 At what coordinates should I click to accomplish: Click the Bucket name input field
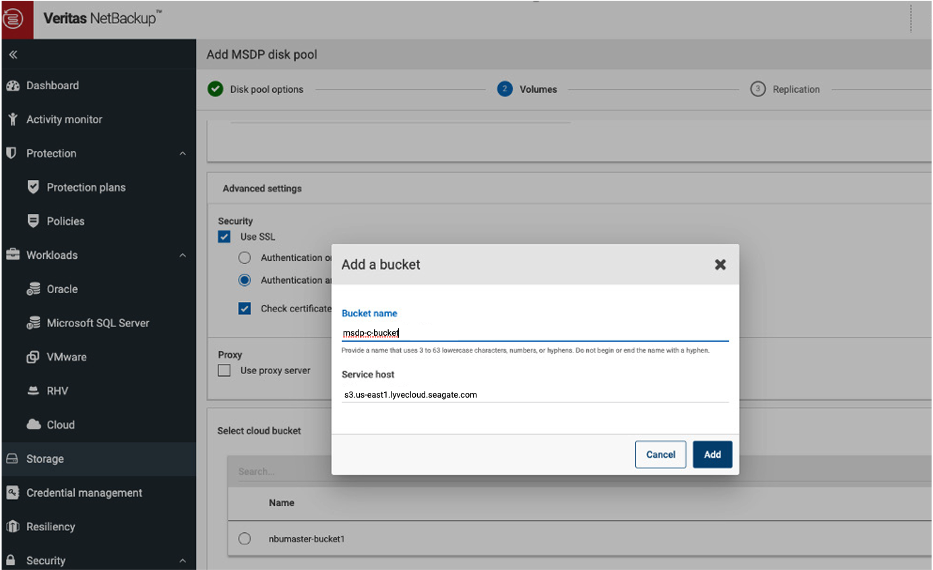(535, 333)
